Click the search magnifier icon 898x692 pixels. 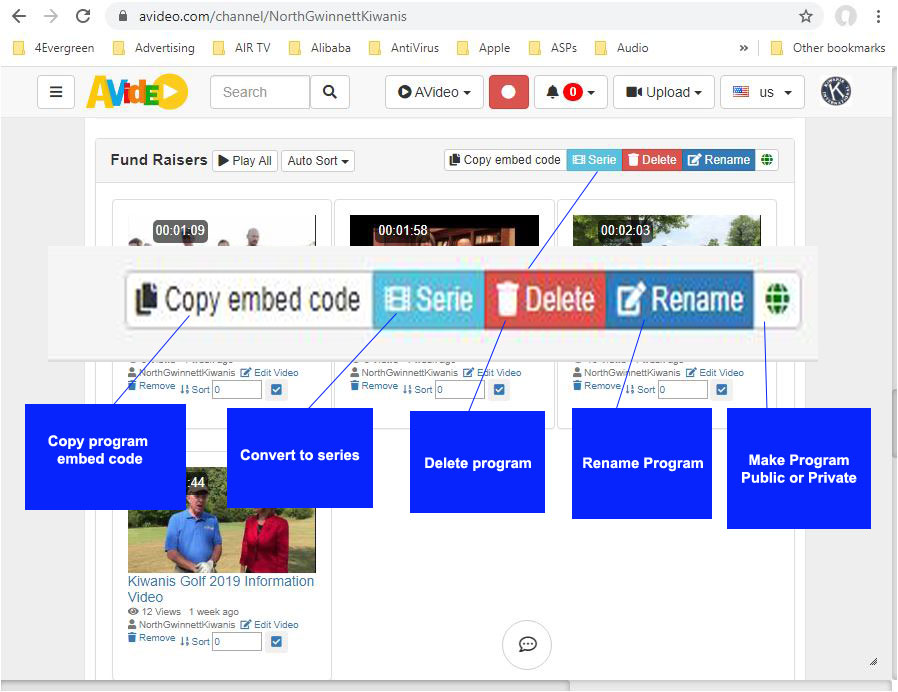330,92
